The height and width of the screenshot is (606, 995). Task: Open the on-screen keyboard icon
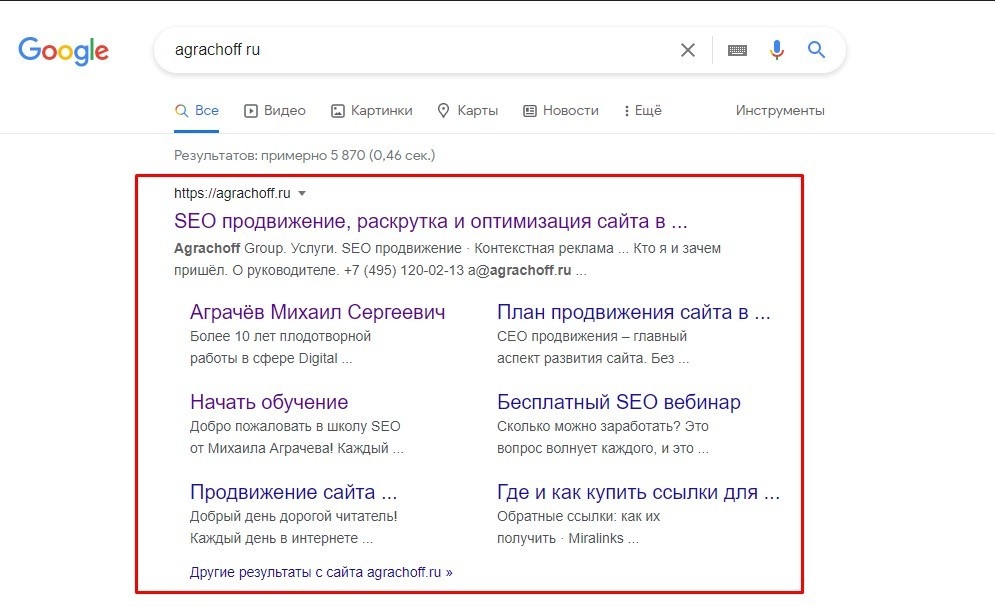(x=737, y=49)
